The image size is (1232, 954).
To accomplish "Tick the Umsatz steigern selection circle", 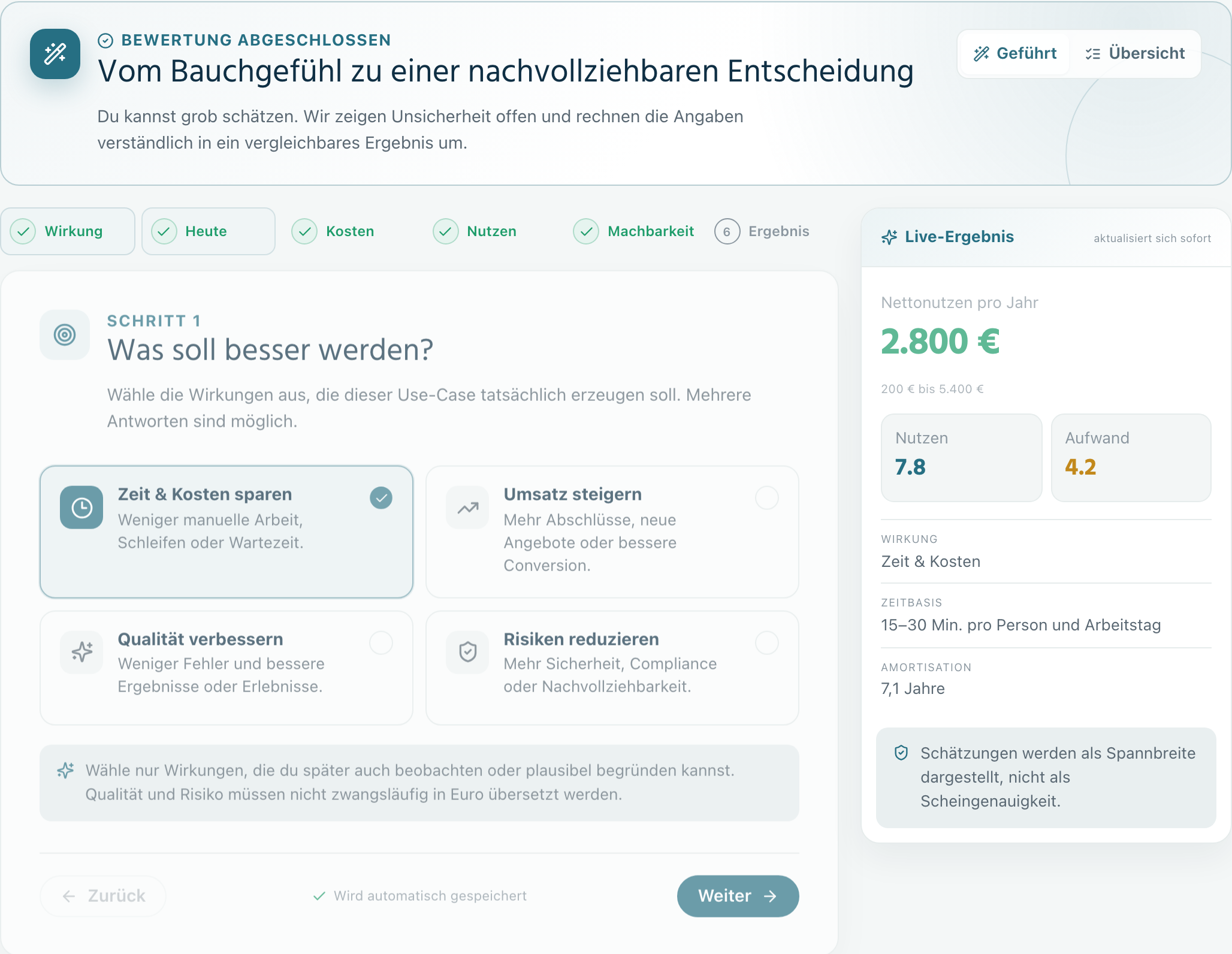I will [x=767, y=498].
